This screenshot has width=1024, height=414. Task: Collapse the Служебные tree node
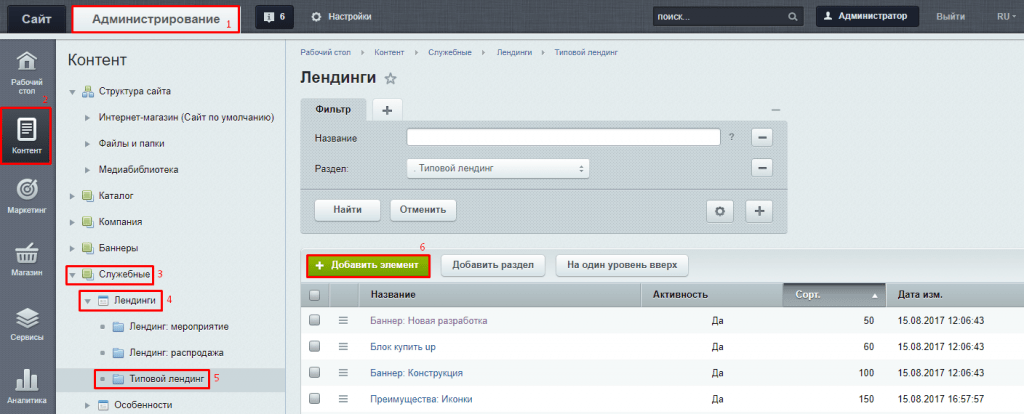tap(73, 273)
